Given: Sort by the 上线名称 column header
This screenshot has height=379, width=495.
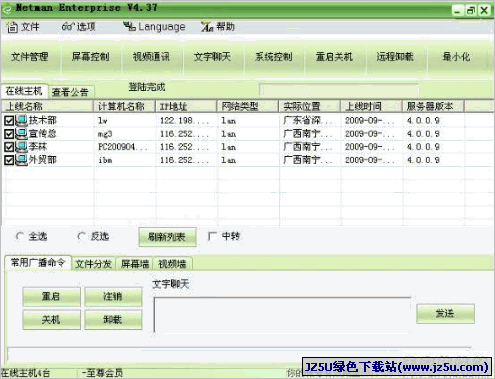Looking at the screenshot, I should tap(47, 107).
